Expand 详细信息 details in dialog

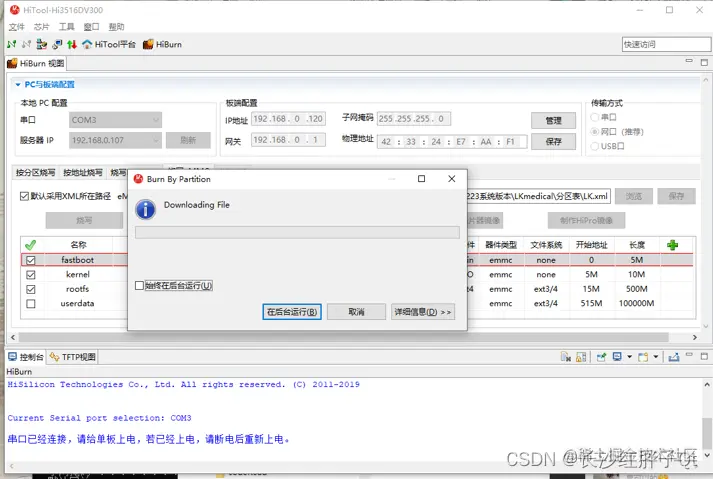point(423,312)
